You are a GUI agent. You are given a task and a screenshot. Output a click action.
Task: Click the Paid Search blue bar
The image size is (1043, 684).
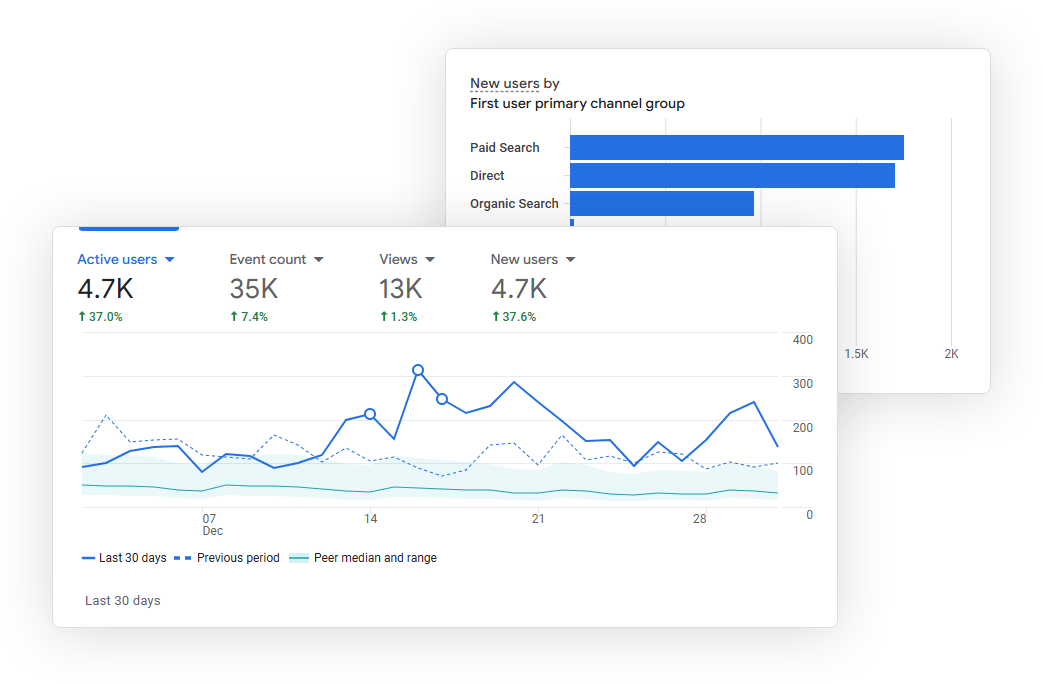(x=736, y=147)
